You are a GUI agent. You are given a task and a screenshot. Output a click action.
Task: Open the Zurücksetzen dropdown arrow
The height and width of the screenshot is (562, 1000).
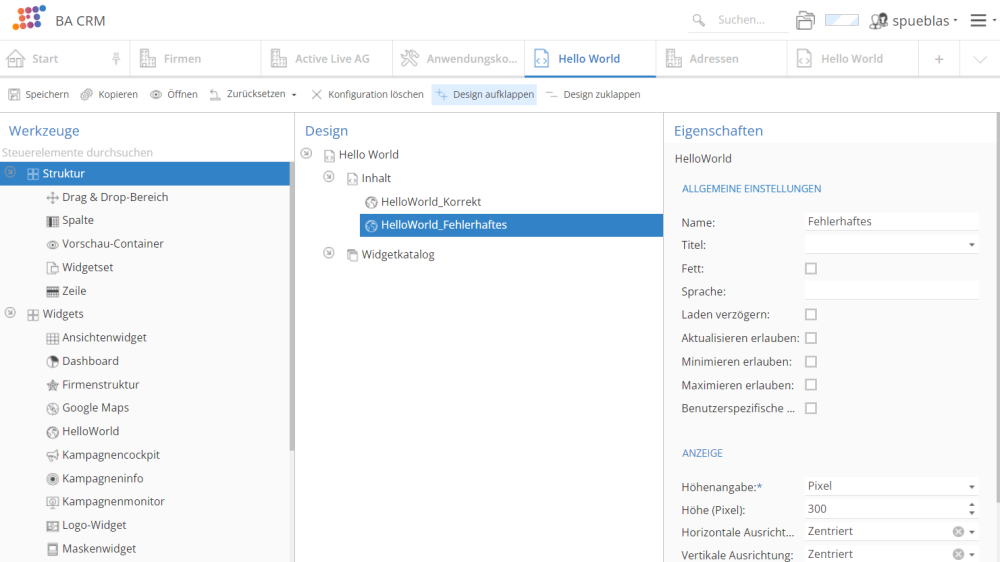[294, 95]
